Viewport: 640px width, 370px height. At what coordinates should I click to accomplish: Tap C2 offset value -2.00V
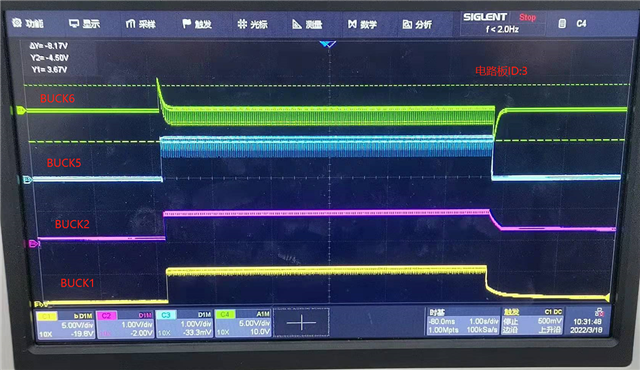(x=141, y=333)
